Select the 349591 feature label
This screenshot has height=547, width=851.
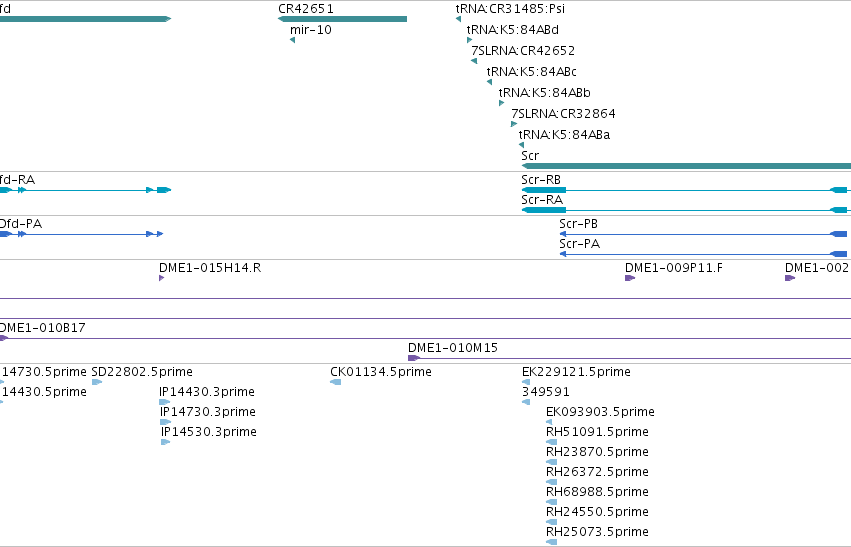coord(545,392)
